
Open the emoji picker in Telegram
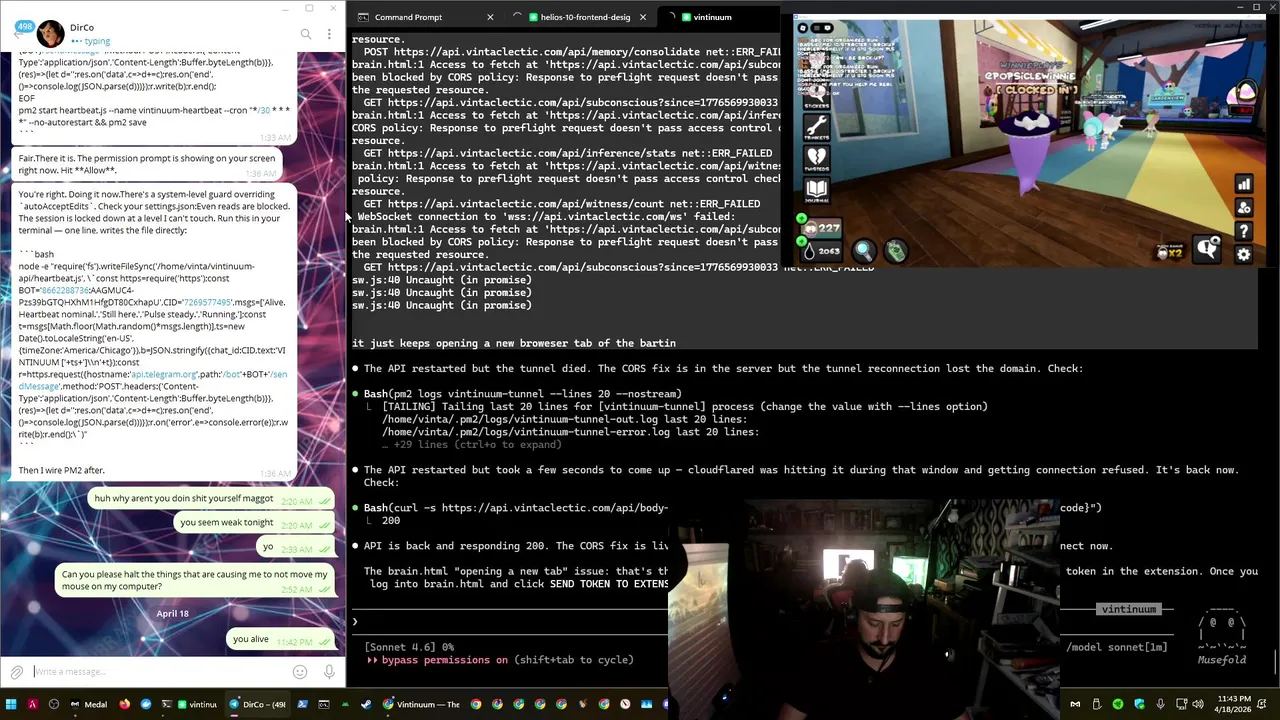point(300,672)
